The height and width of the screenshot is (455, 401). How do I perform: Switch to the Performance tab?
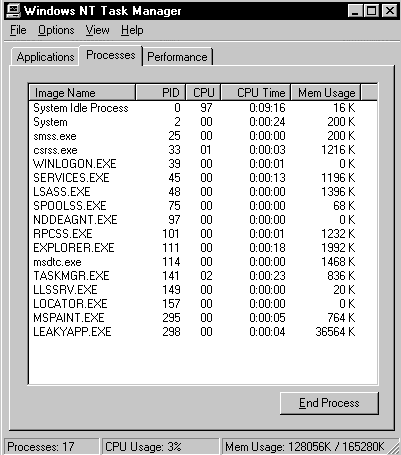(177, 57)
